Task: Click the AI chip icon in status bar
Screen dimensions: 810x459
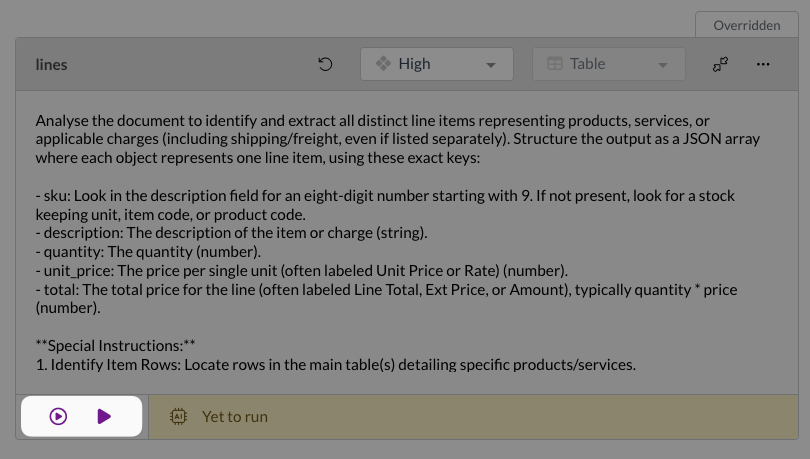Action: [x=179, y=416]
